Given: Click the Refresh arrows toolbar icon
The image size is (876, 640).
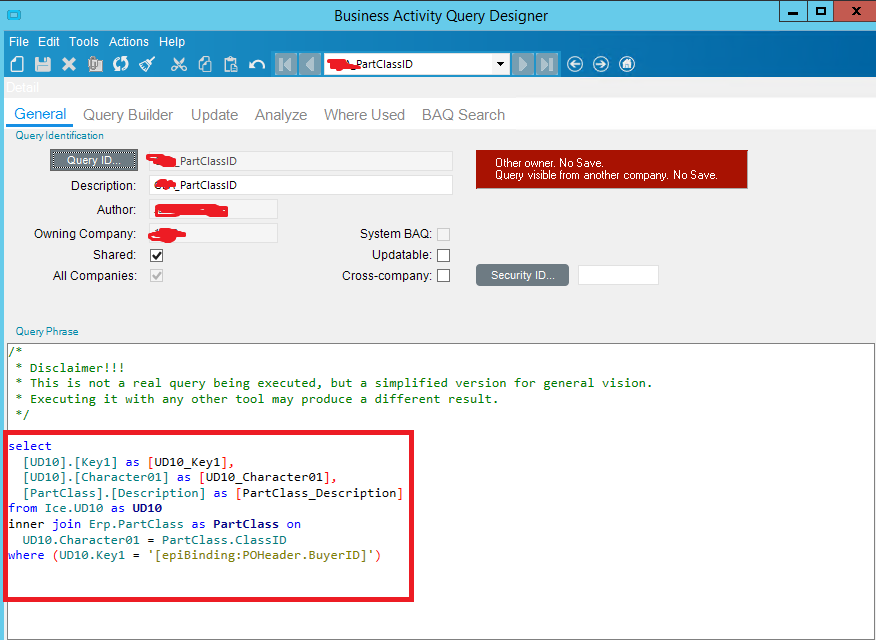Looking at the screenshot, I should coord(121,64).
